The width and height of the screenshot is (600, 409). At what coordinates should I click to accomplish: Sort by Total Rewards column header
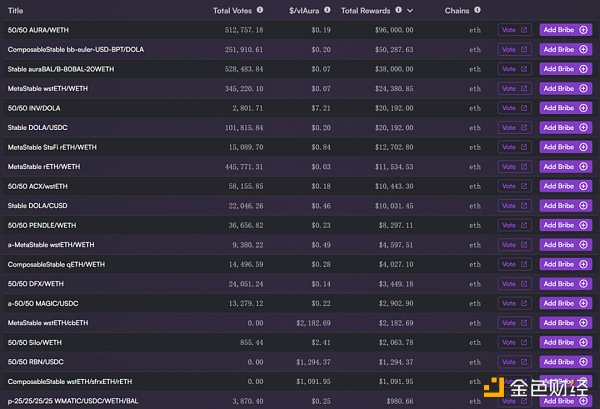click(x=365, y=11)
